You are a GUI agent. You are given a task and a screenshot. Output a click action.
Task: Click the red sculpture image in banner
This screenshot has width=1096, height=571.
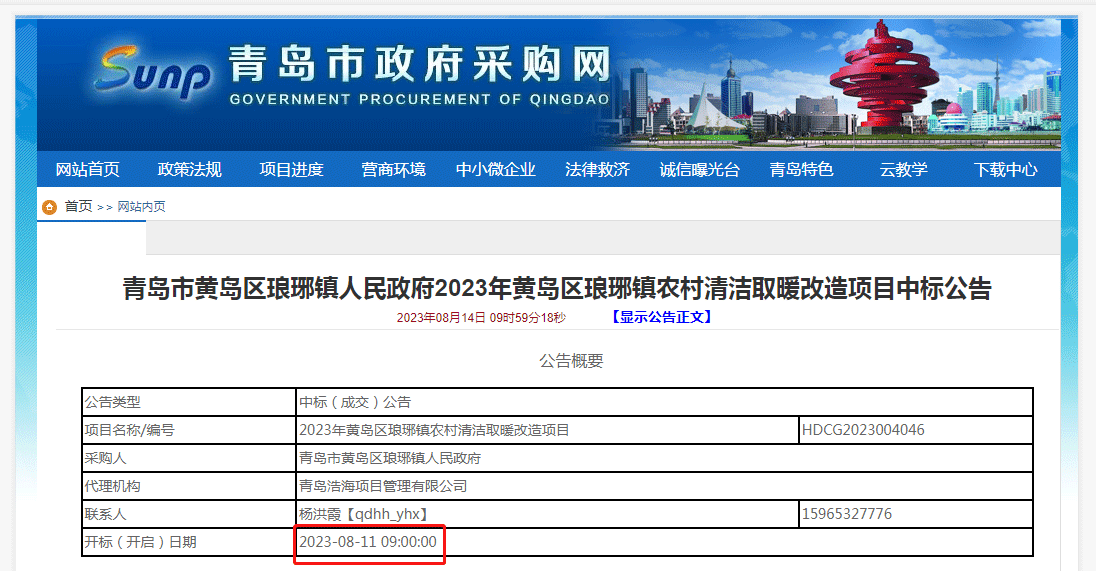(882, 75)
